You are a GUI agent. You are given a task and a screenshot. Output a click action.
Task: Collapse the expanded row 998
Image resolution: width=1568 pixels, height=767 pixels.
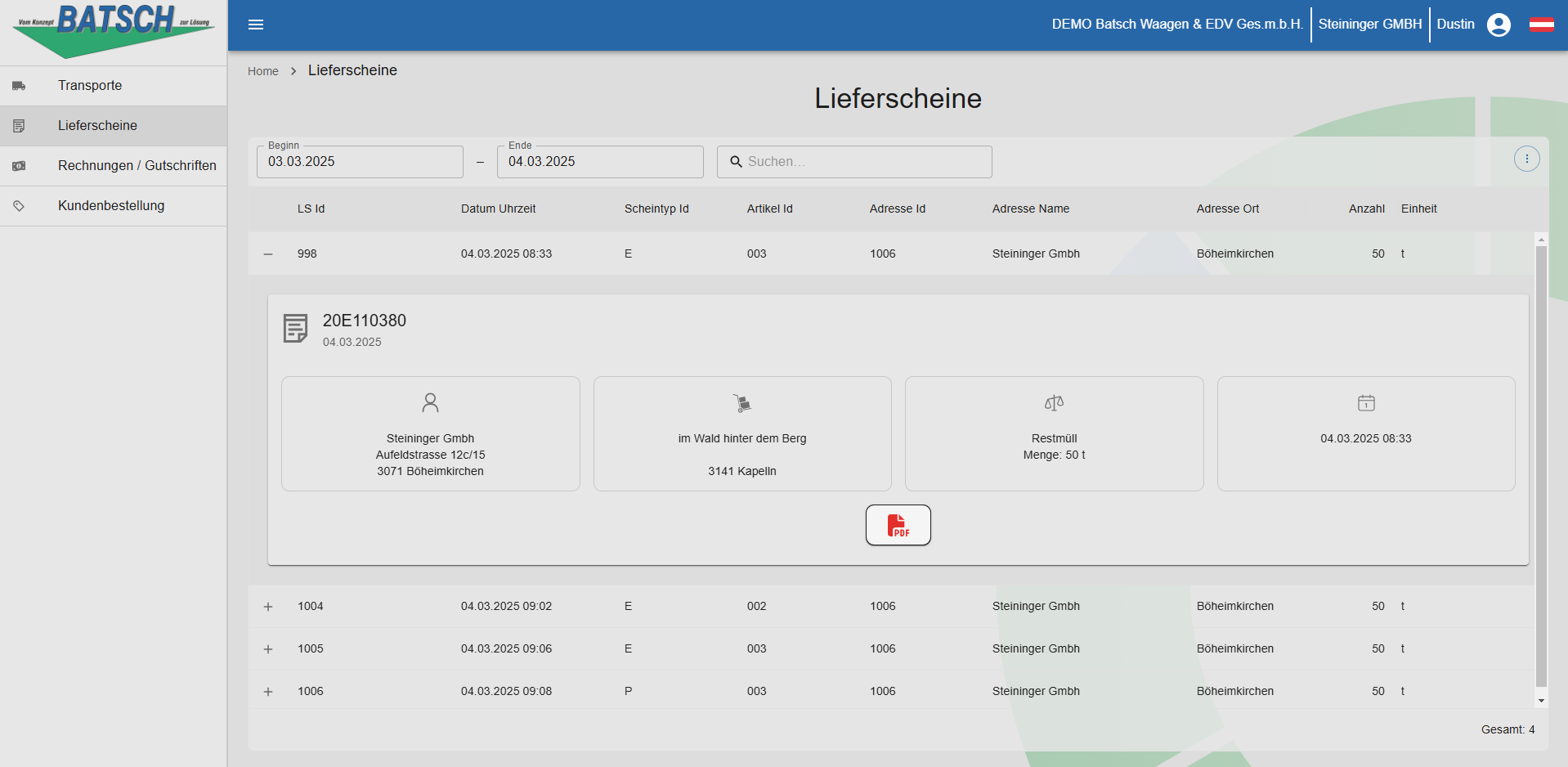(x=268, y=254)
